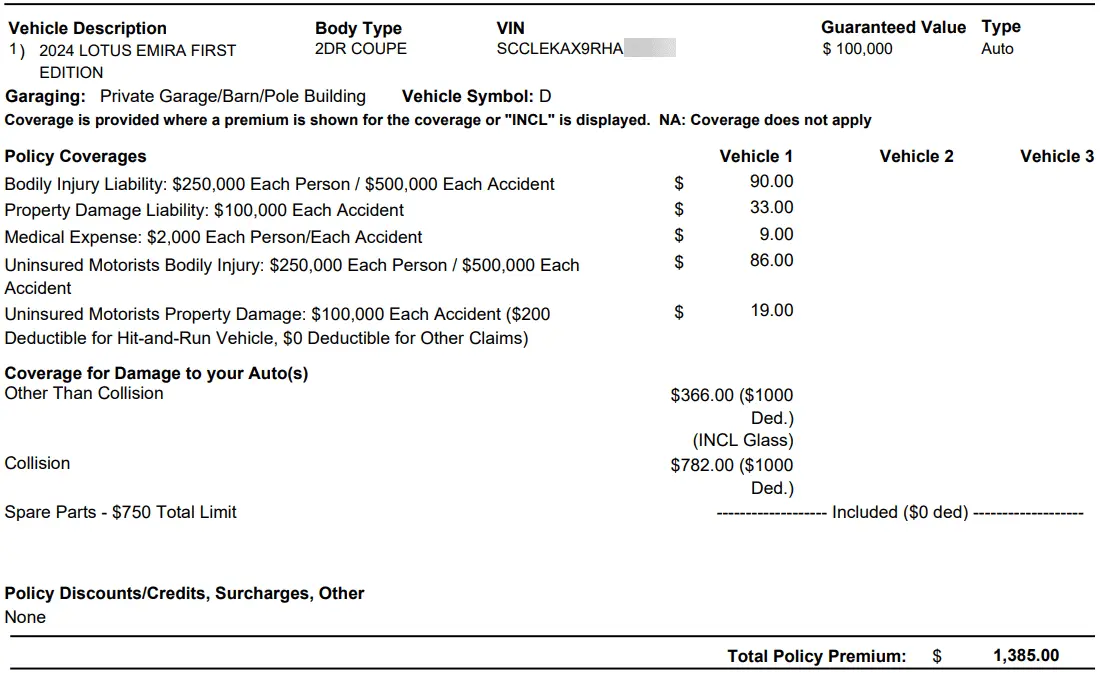Screen dimensions: 1103x673
Task: Click the Property Damage Liability line
Action: click(x=204, y=211)
